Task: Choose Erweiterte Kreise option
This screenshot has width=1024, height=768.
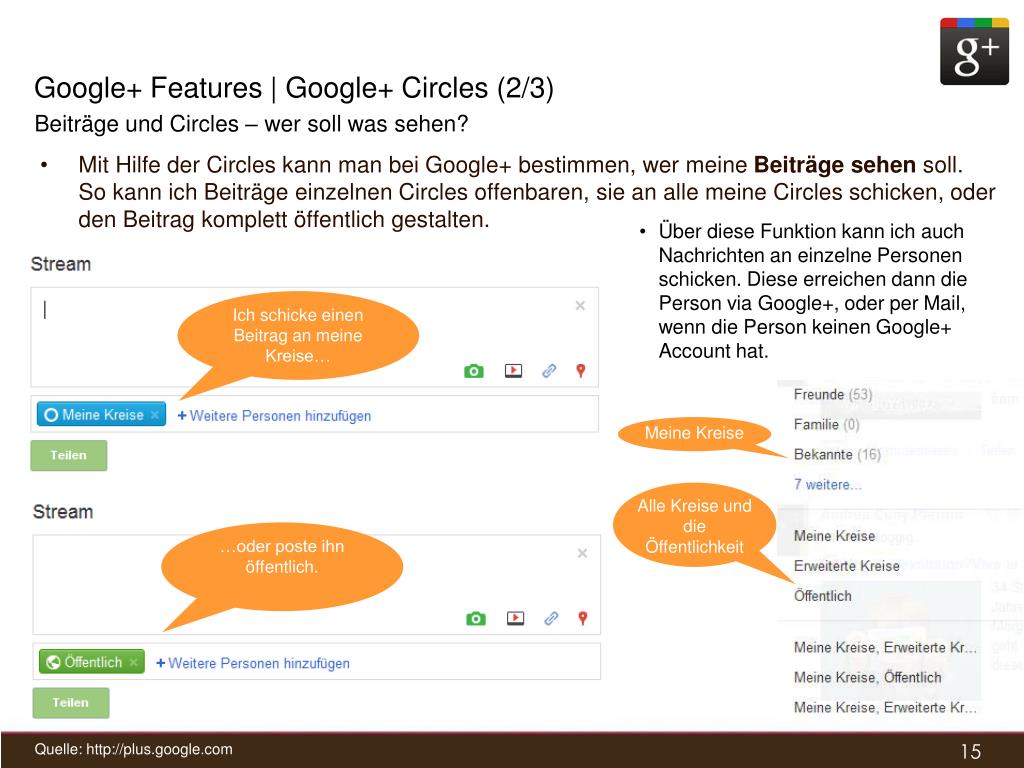Action: (x=846, y=566)
